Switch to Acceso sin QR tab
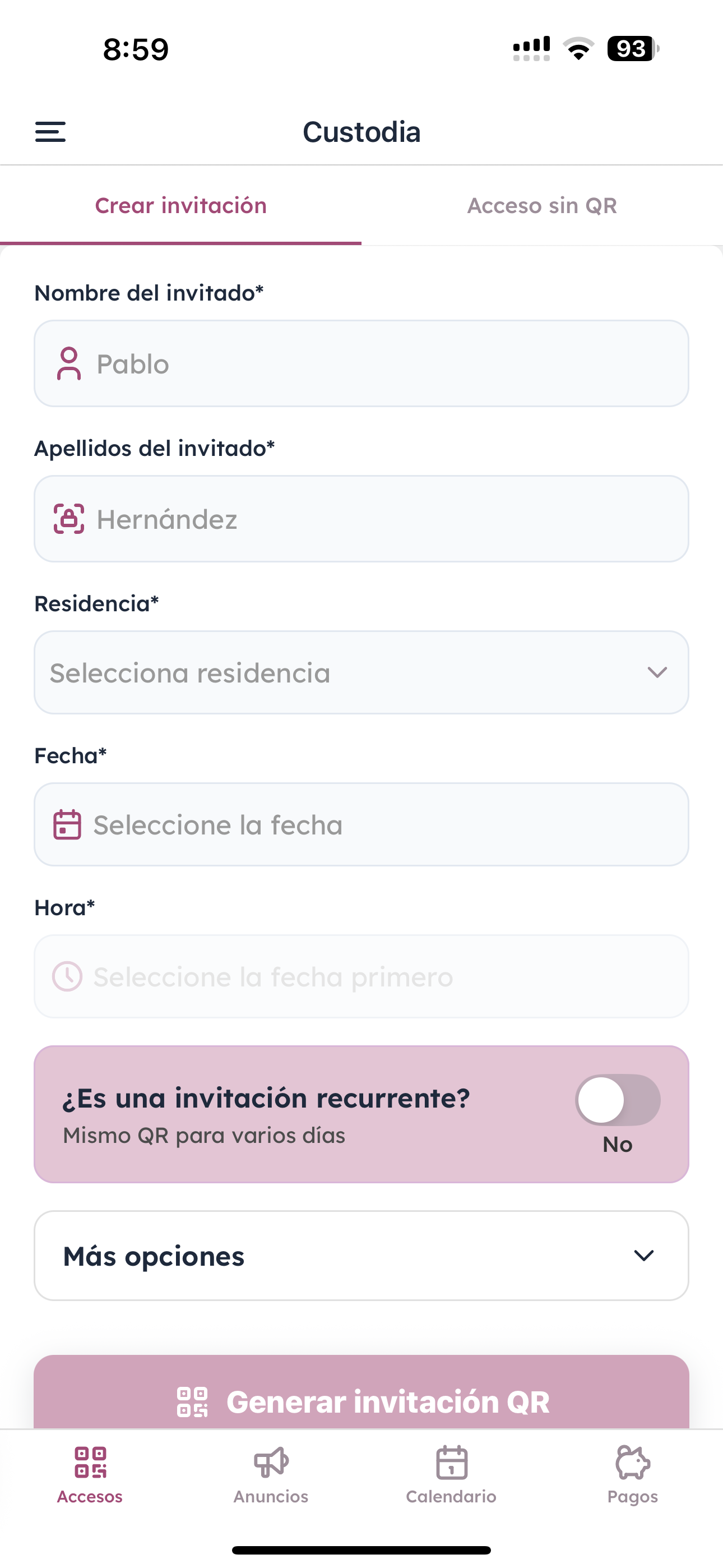This screenshot has height=1568, width=723. [541, 206]
